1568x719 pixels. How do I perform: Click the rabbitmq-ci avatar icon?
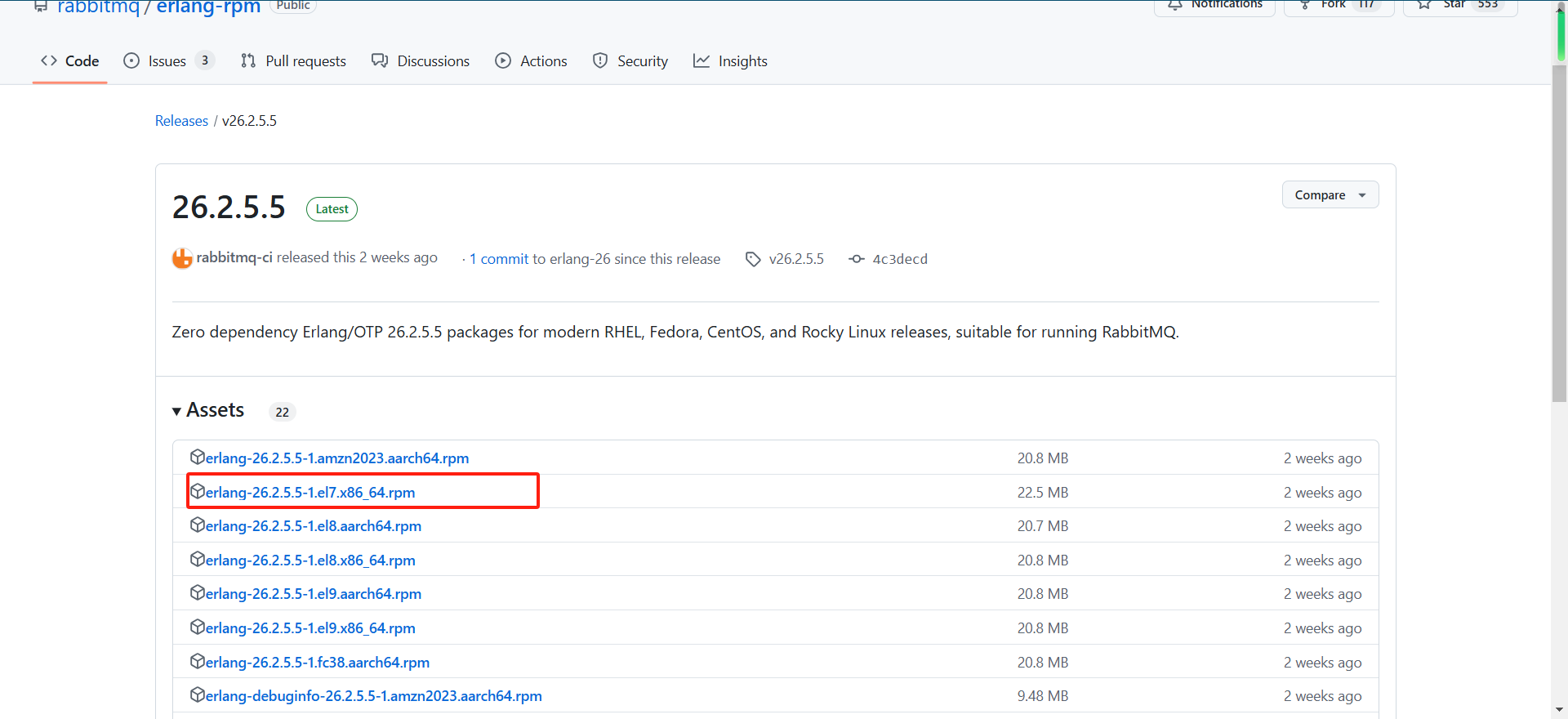(181, 258)
